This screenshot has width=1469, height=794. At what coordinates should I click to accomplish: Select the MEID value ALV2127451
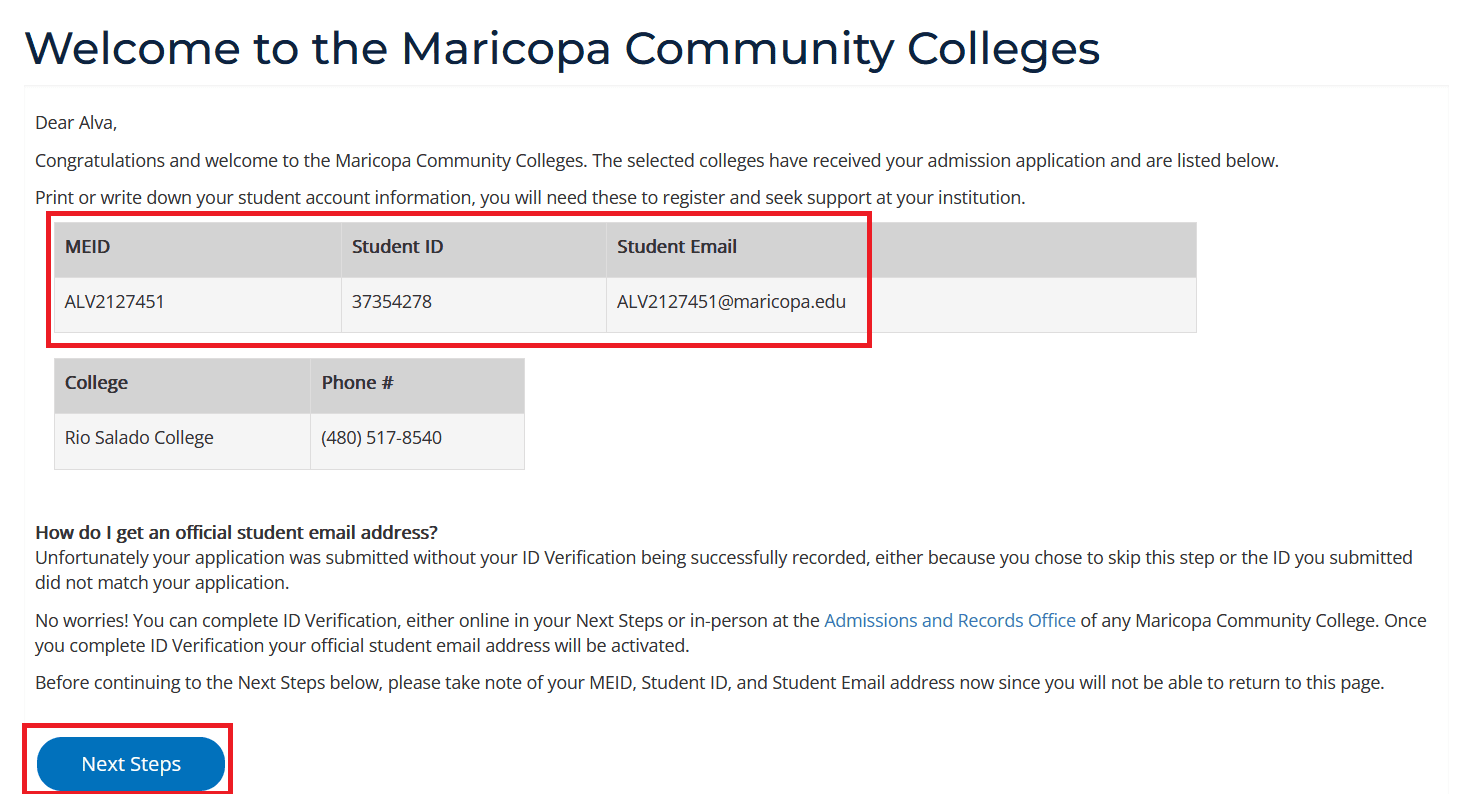pos(115,302)
